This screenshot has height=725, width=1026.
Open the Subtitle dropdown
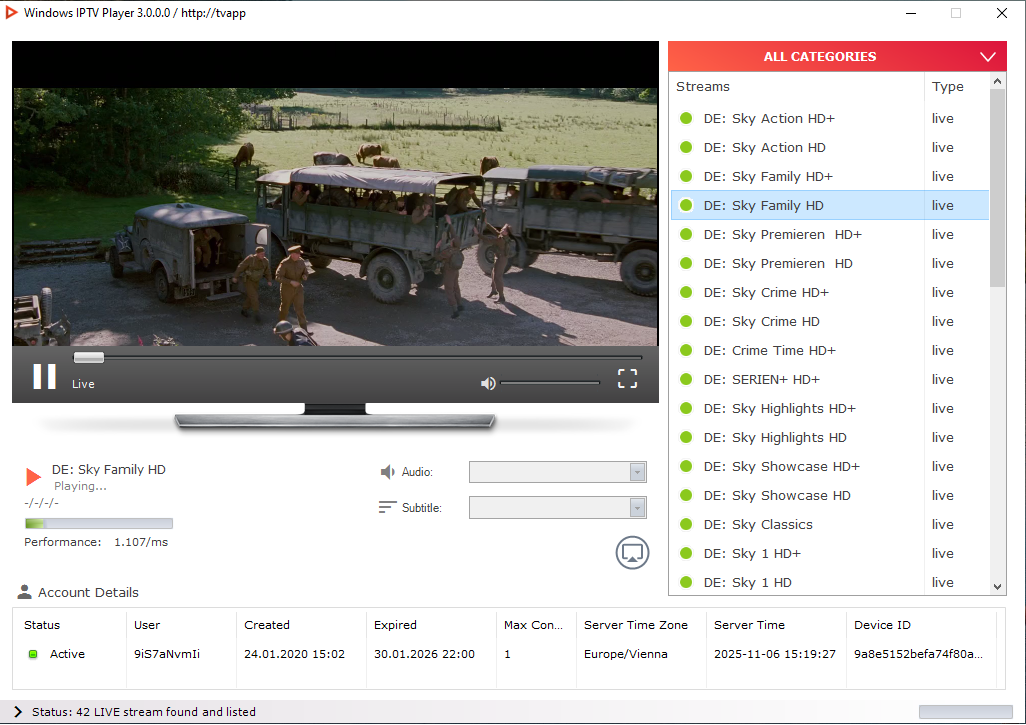[637, 508]
